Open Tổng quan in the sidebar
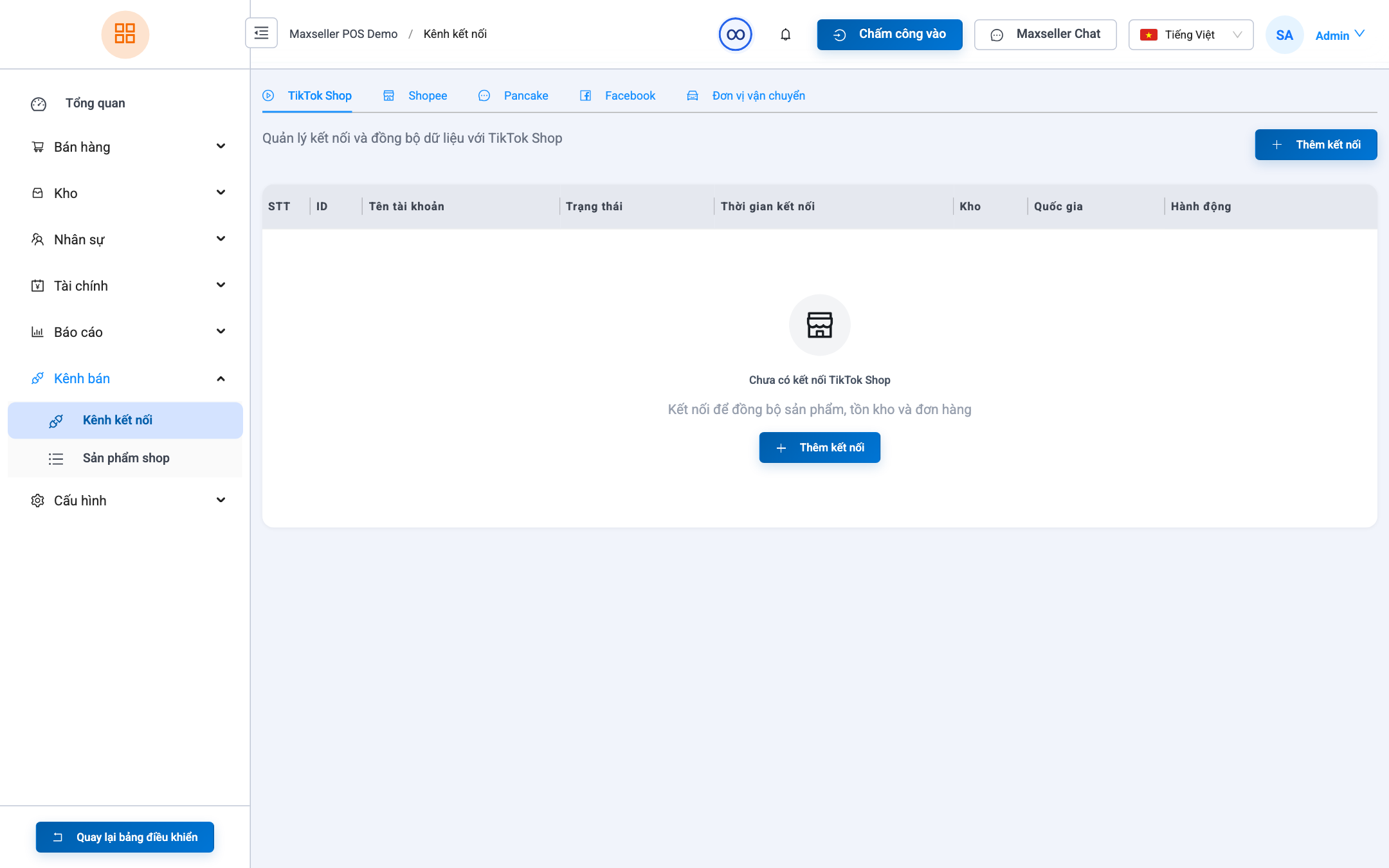This screenshot has height=868, width=1389. (125, 104)
